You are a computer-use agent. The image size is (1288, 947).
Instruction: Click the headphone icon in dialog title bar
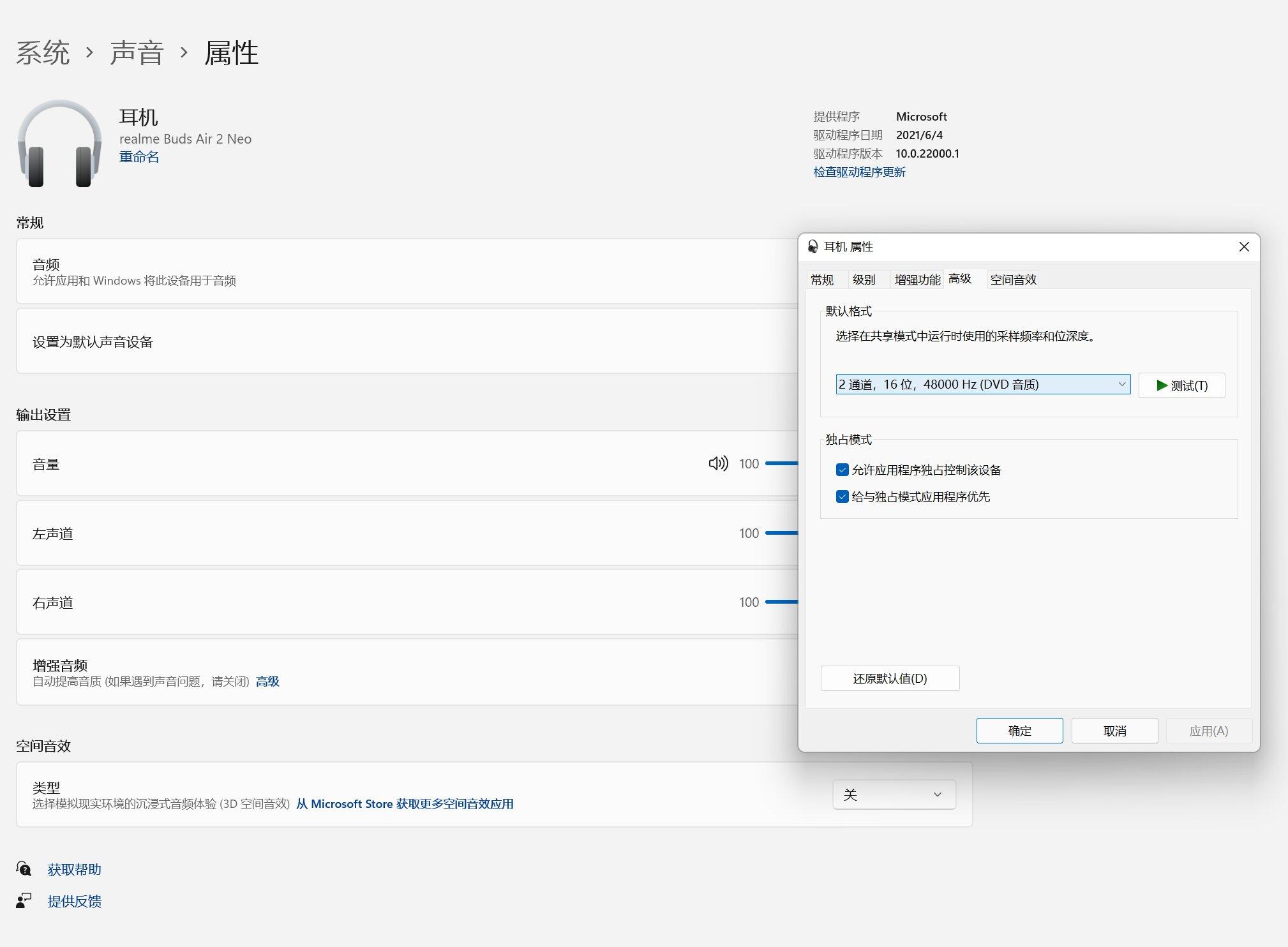[812, 247]
